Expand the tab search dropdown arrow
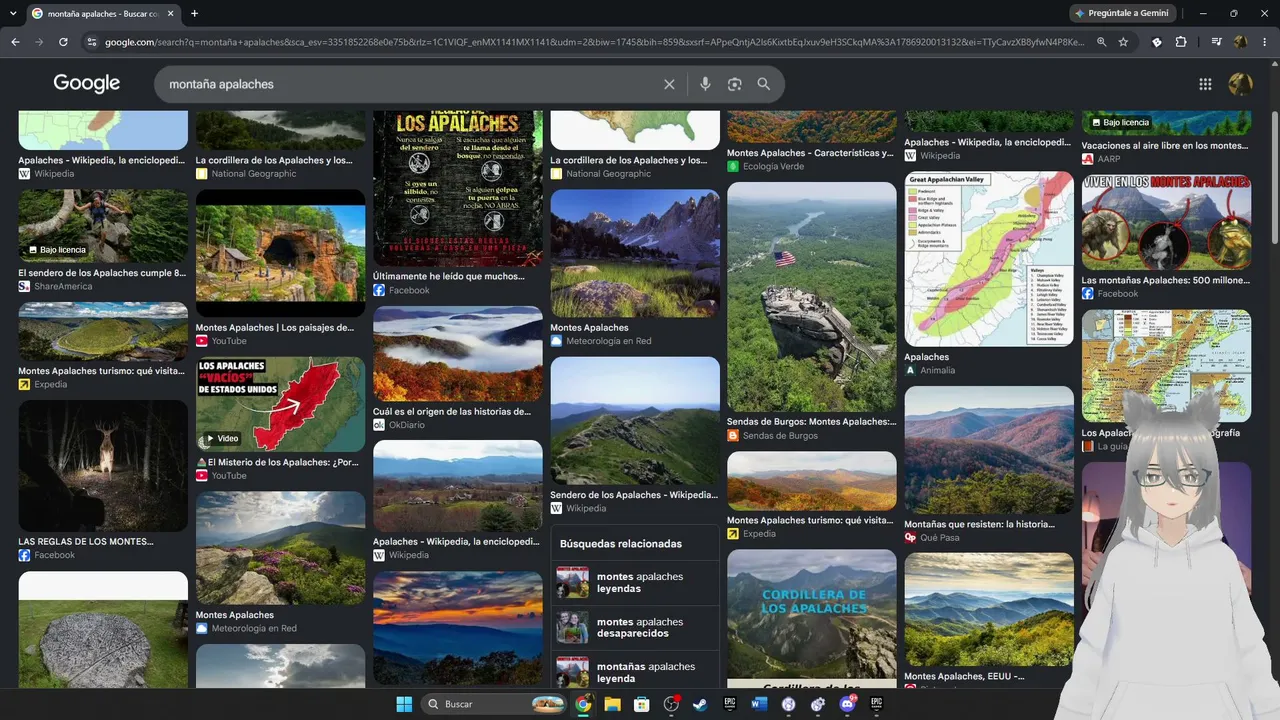This screenshot has height=720, width=1280. [12, 13]
